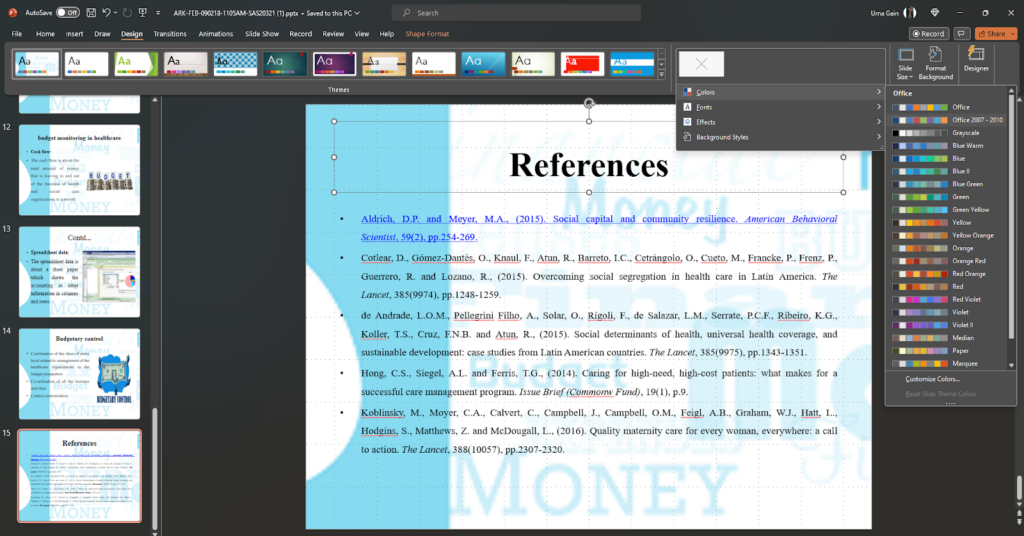Toggle the AutoSave switch
The height and width of the screenshot is (536, 1024).
[x=67, y=13]
